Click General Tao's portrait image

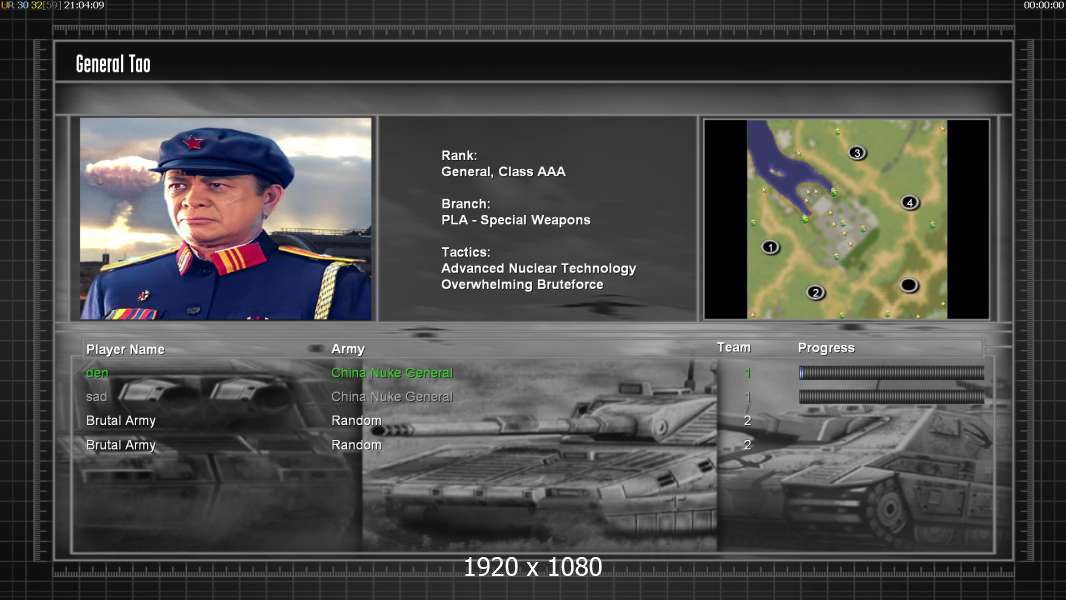coord(225,219)
